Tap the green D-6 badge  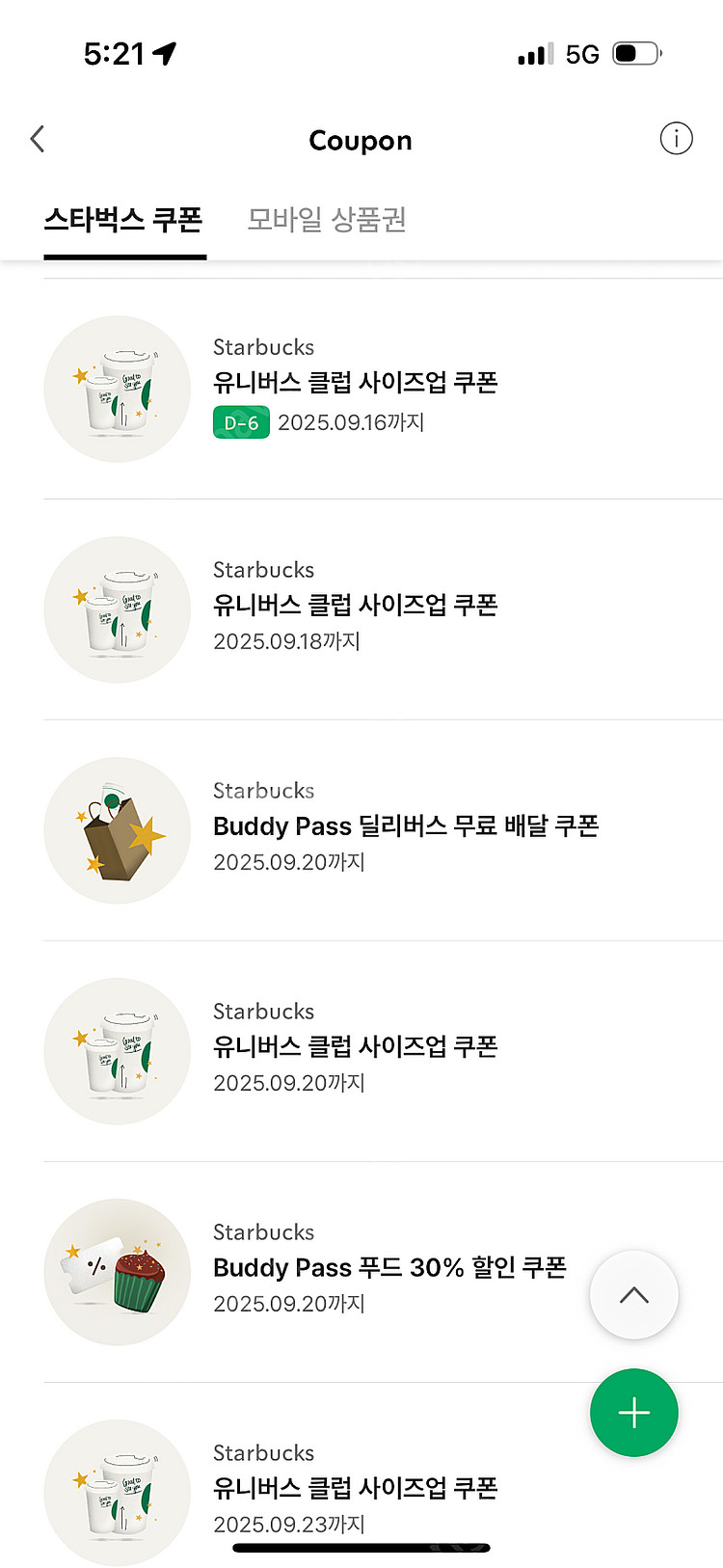pyautogui.click(x=241, y=423)
